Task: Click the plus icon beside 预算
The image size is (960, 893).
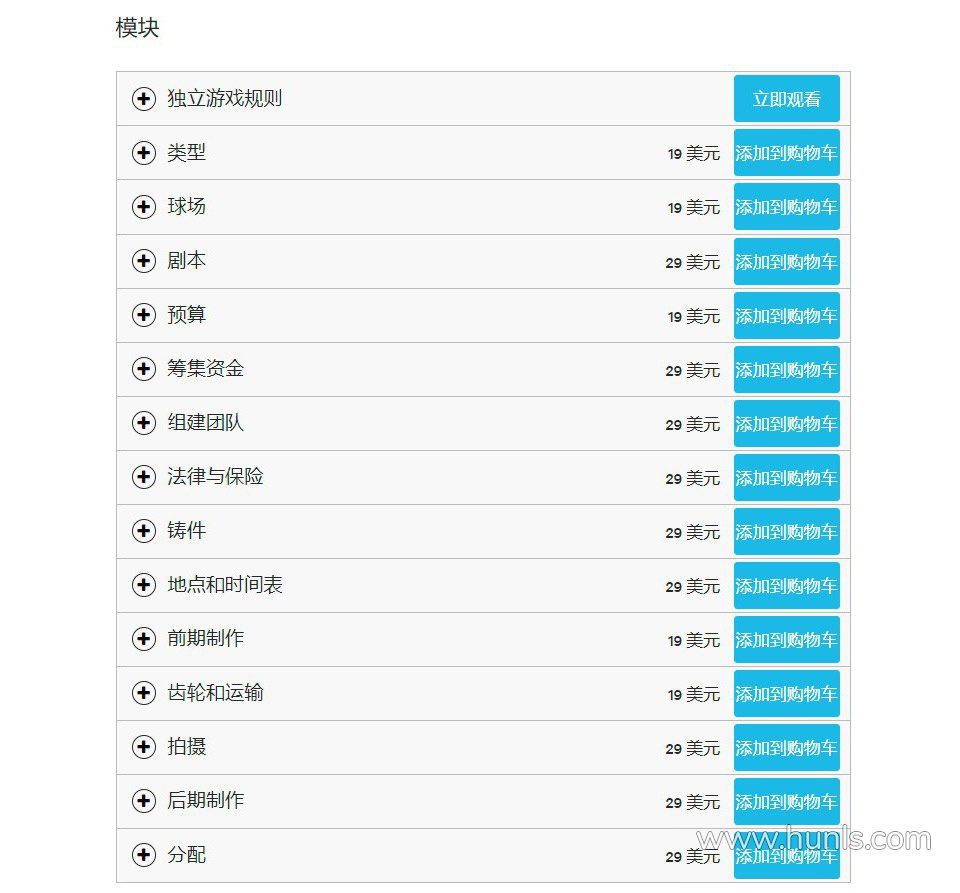Action: [144, 315]
